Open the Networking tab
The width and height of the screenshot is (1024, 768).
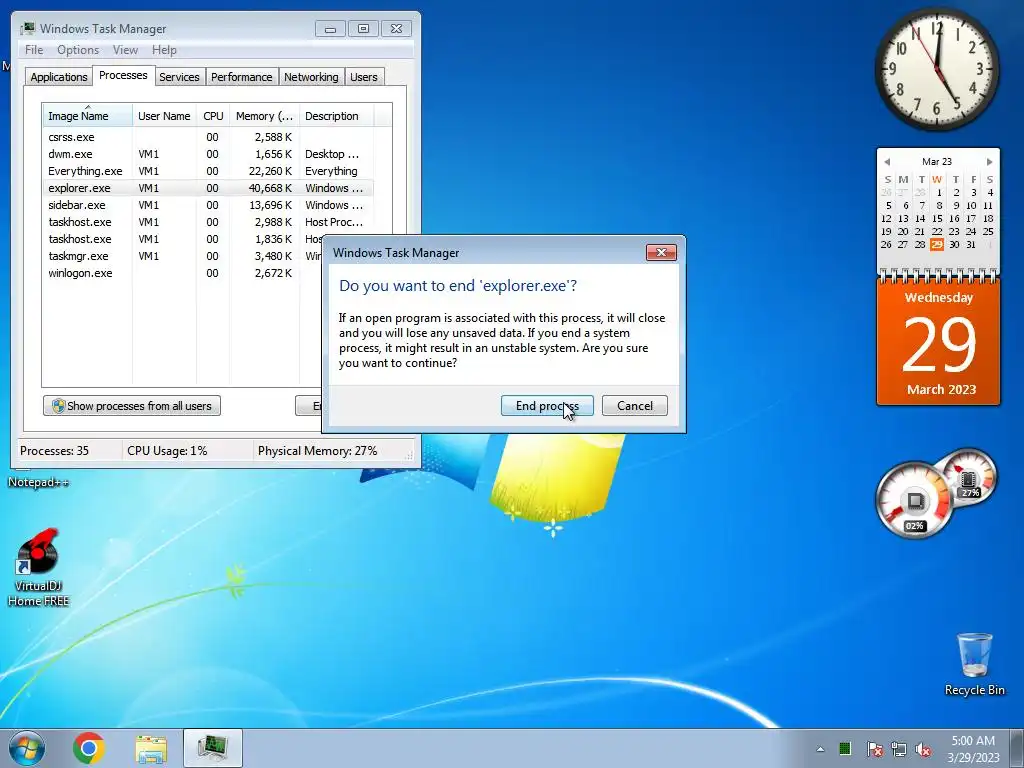[x=311, y=77]
